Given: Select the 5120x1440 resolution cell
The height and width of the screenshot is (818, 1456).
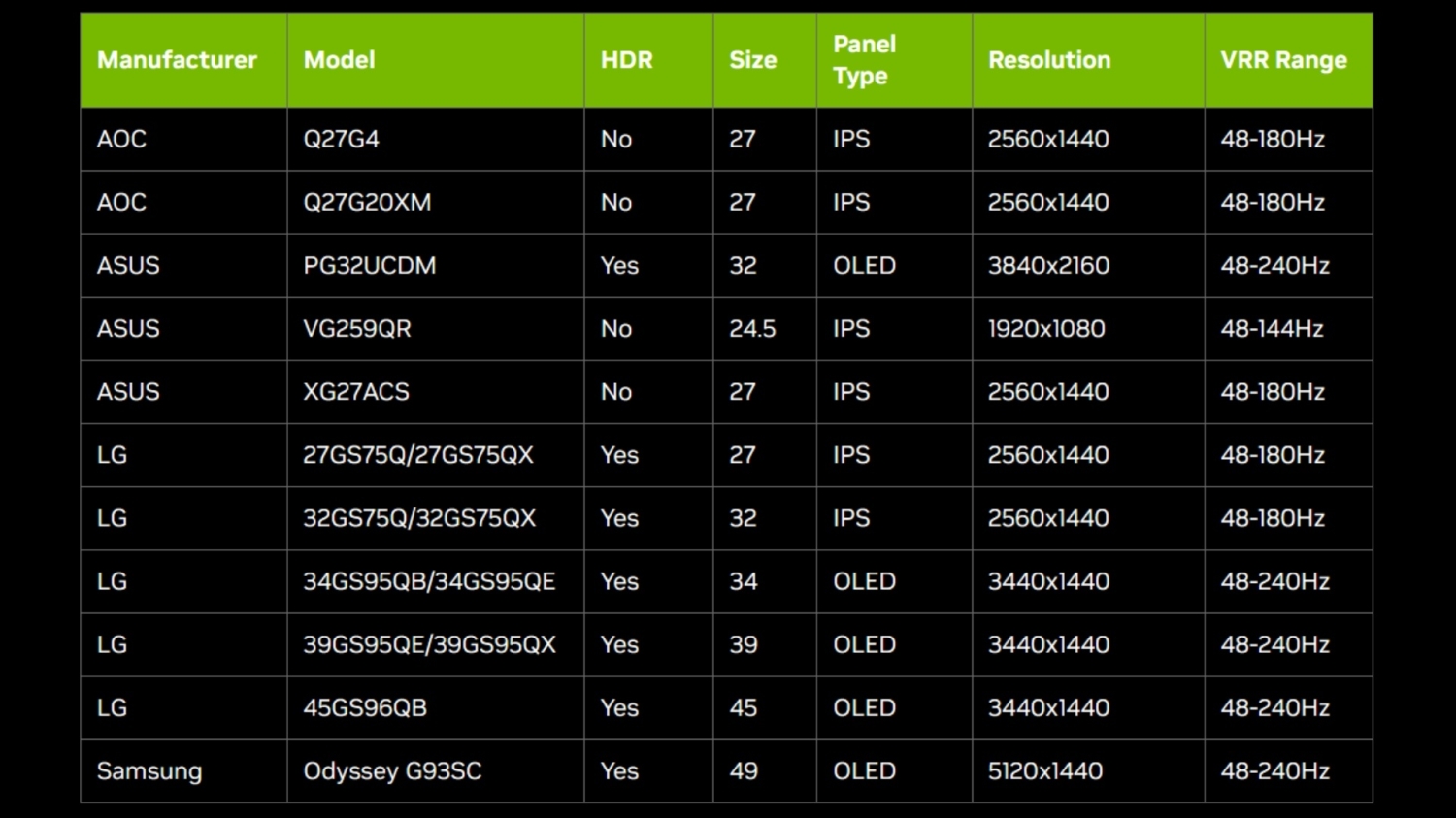Looking at the screenshot, I should coord(1044,771).
